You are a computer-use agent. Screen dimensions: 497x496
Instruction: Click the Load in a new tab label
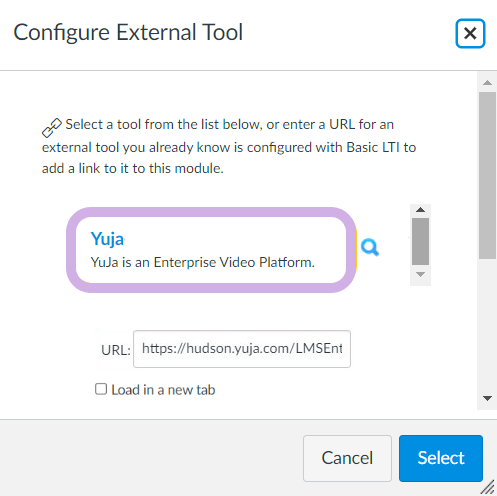coord(163,390)
